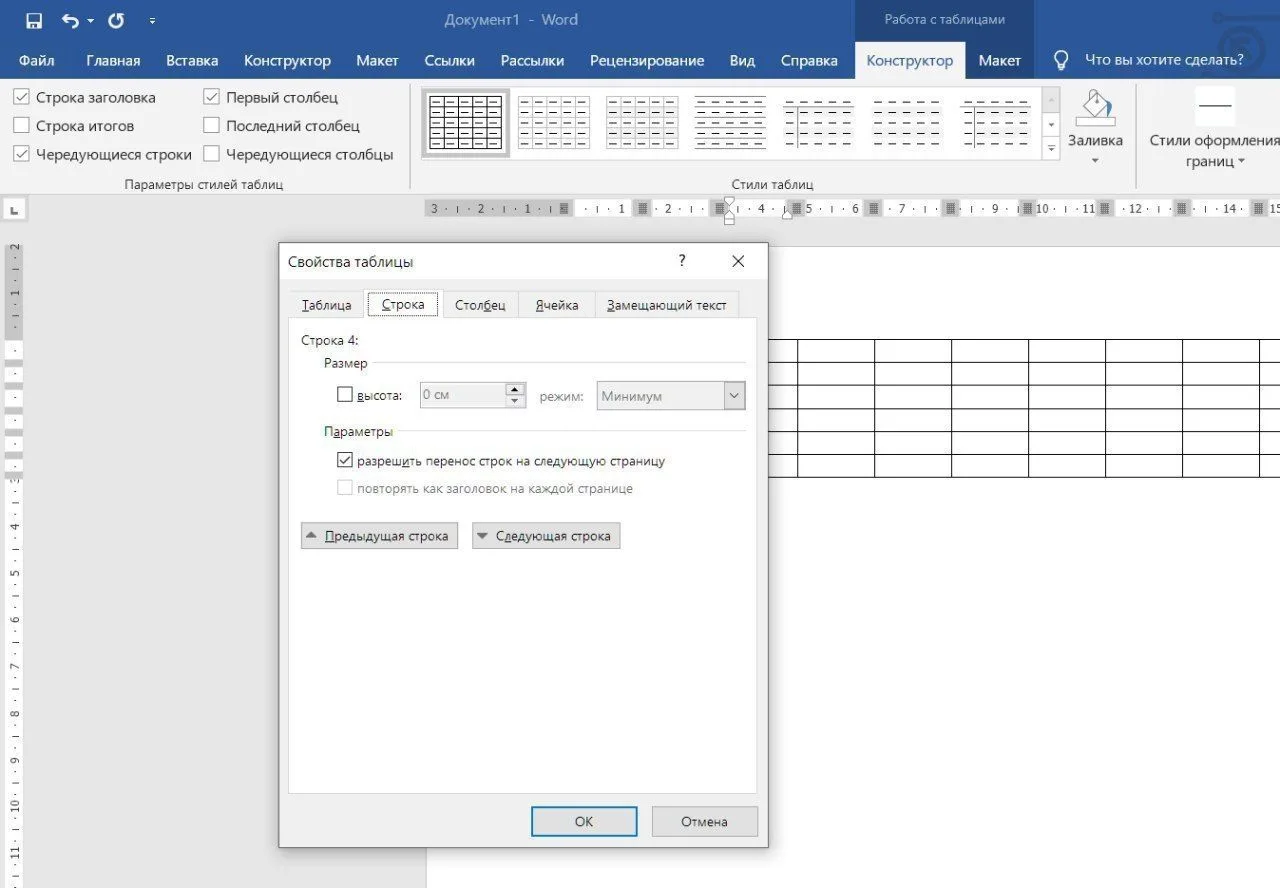Click the Отмена button

click(705, 822)
